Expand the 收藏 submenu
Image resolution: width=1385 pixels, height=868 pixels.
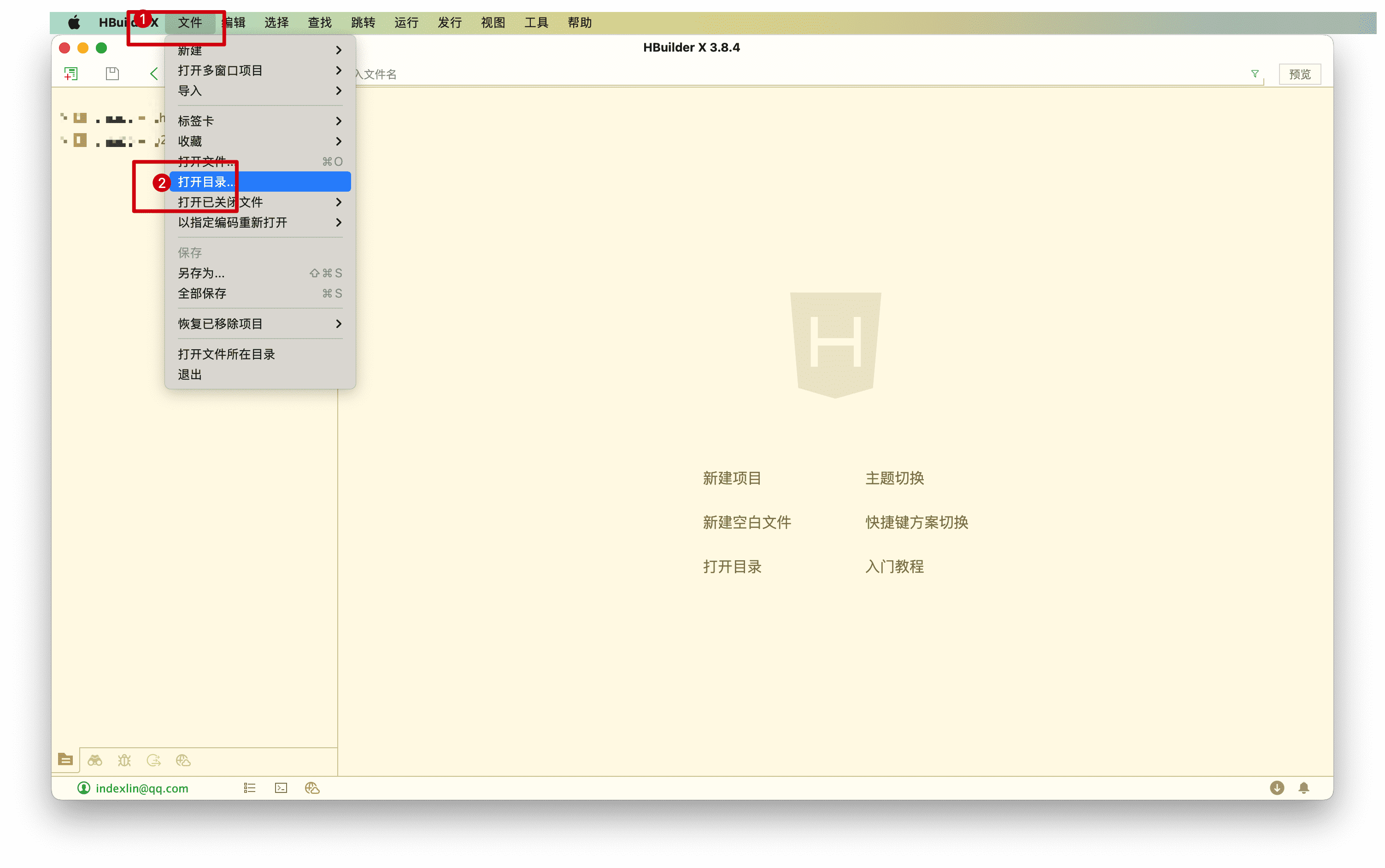(260, 141)
